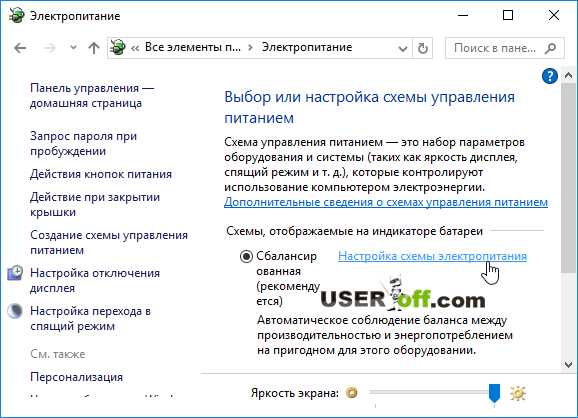The height and width of the screenshot is (418, 578).
Task: Open 'Персонализация' link
Action: (x=76, y=377)
